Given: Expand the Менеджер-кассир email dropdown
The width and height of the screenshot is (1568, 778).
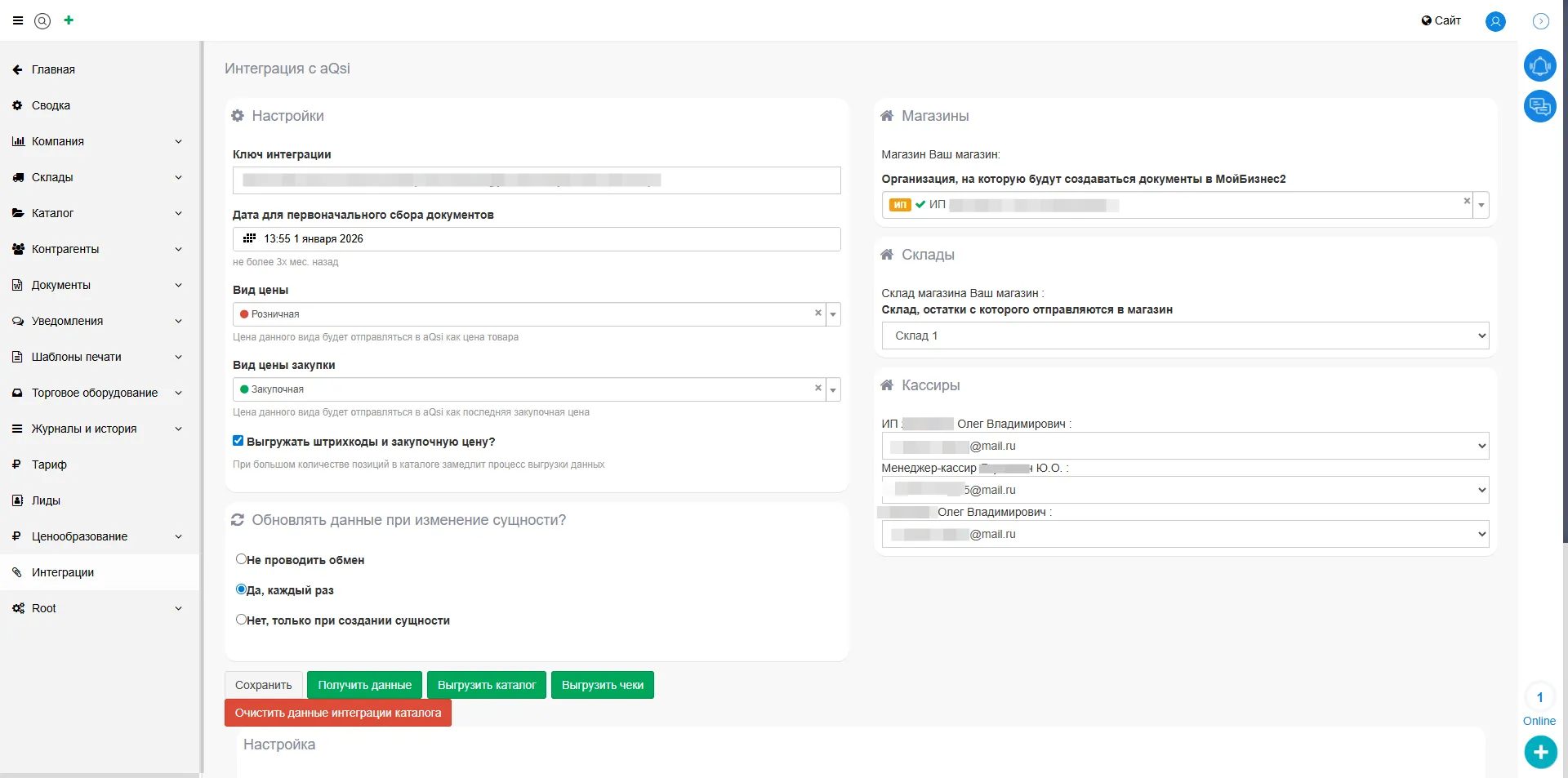Looking at the screenshot, I should click(x=1185, y=490).
